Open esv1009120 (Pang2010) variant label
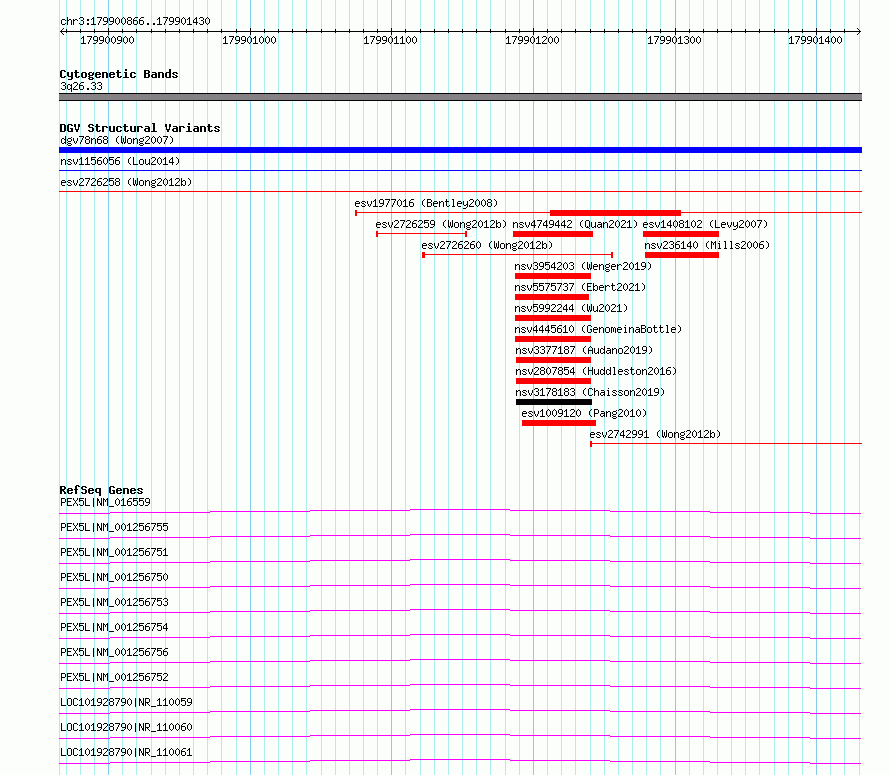This screenshot has height=775, width=890. click(584, 413)
